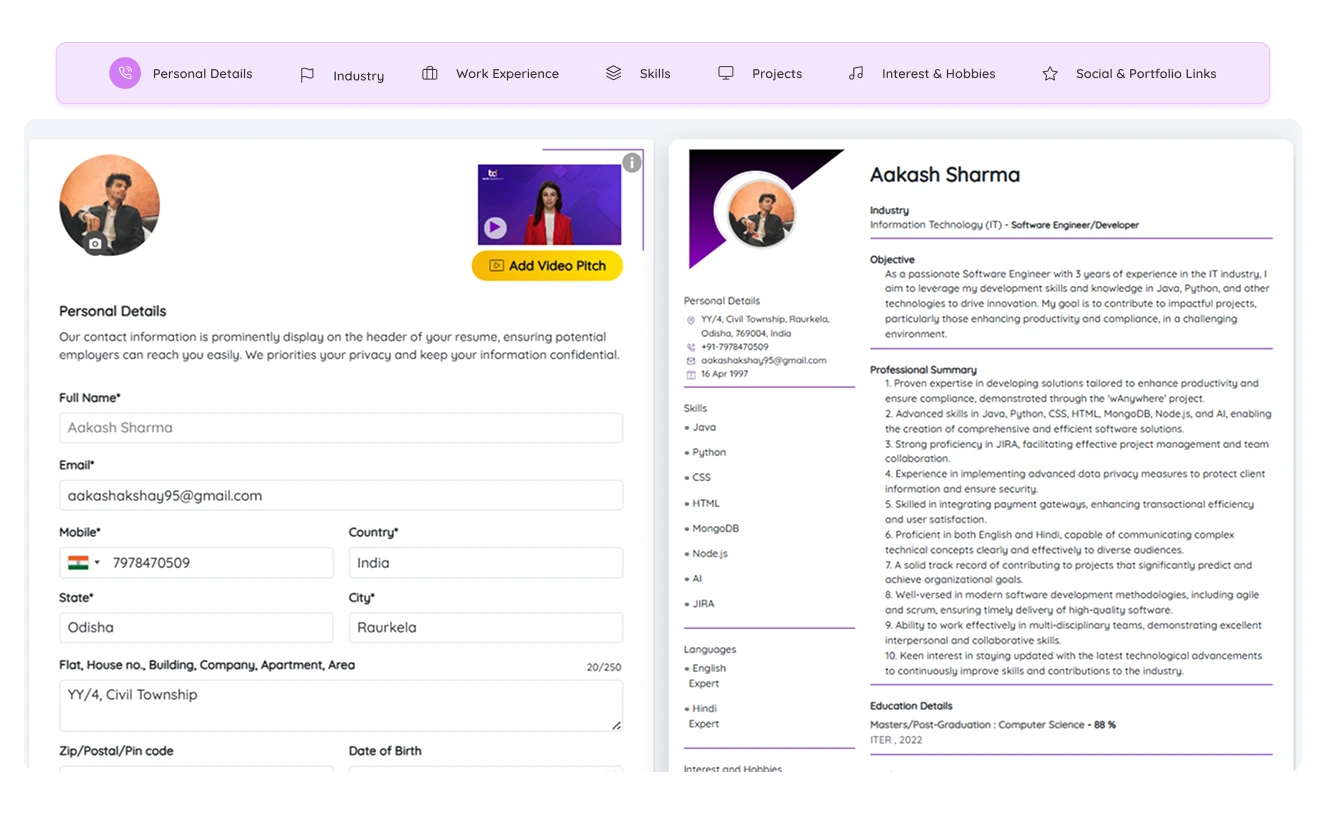Play the video pitch preview
Viewport: 1326px width, 814px height.
coord(495,228)
